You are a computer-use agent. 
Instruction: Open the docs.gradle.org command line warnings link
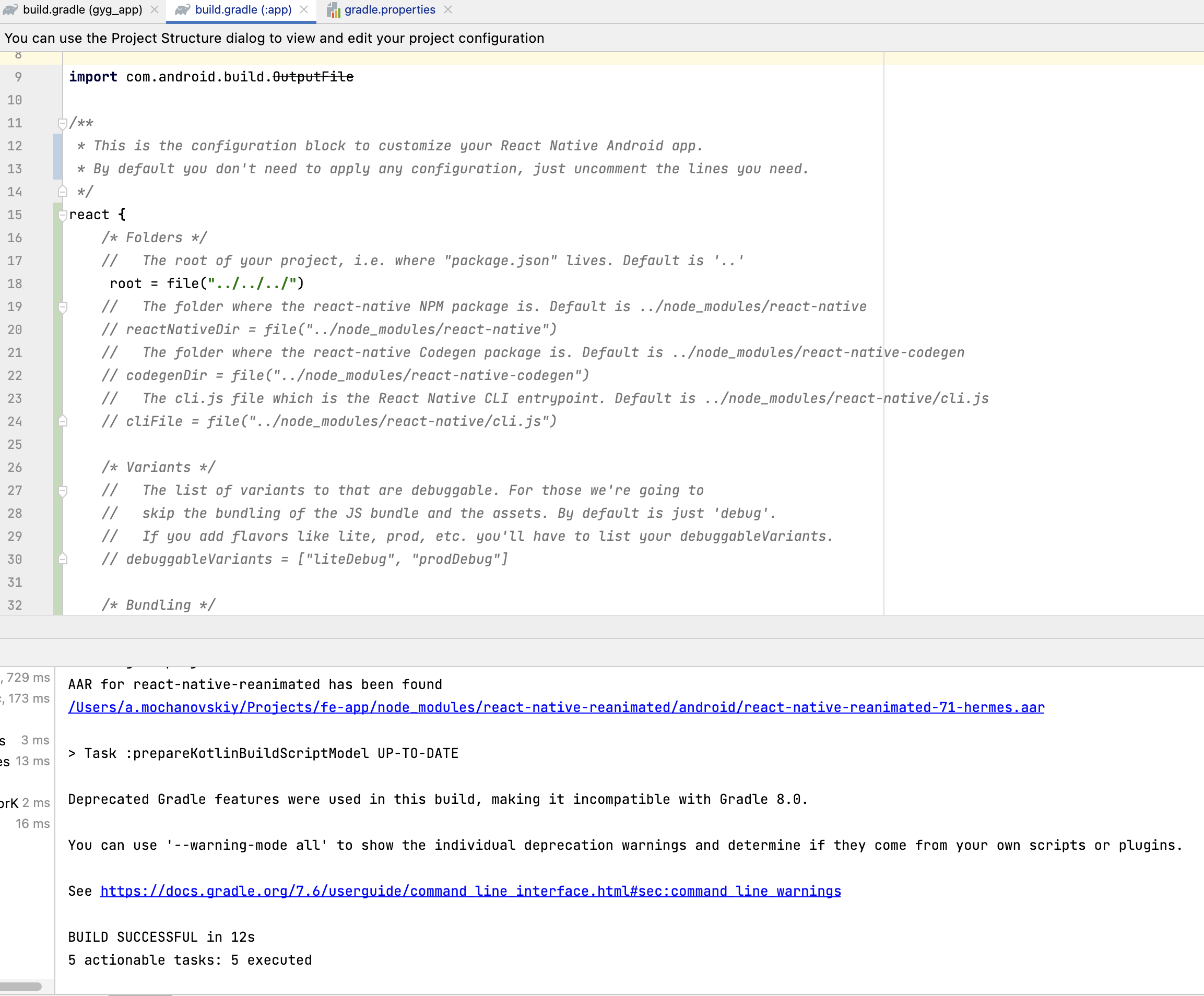point(470,891)
